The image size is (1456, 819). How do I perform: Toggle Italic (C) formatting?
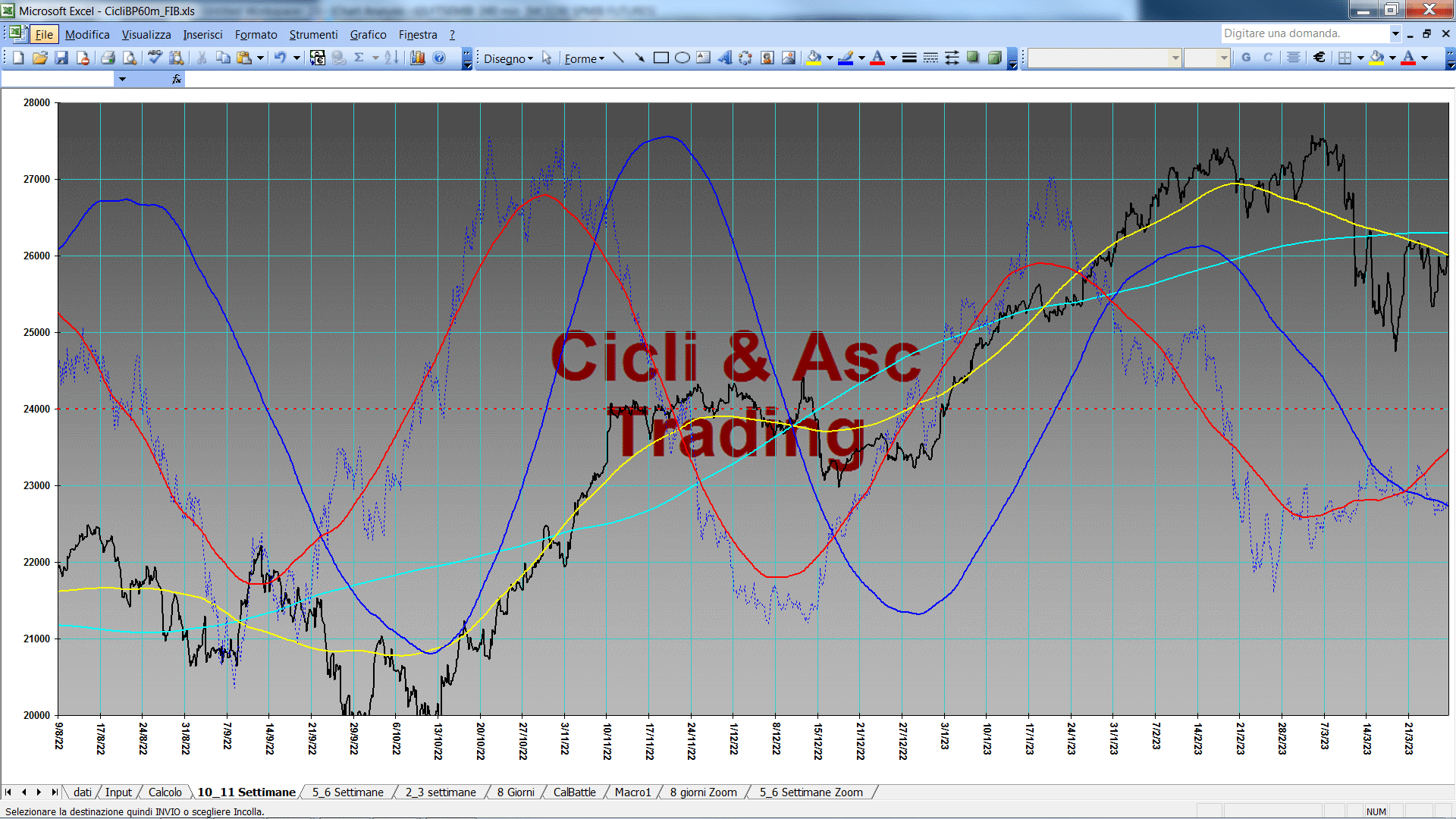(x=1267, y=58)
